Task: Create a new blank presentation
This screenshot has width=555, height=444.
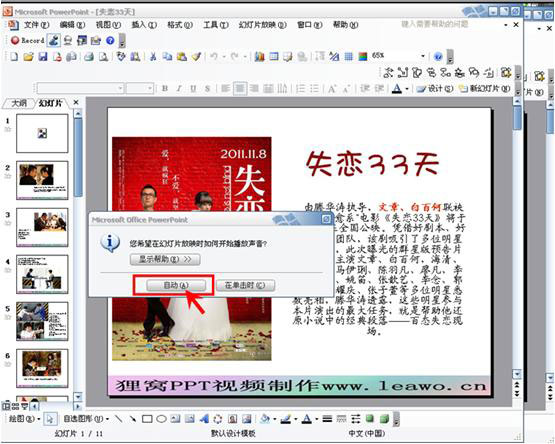Action: [x=14, y=56]
